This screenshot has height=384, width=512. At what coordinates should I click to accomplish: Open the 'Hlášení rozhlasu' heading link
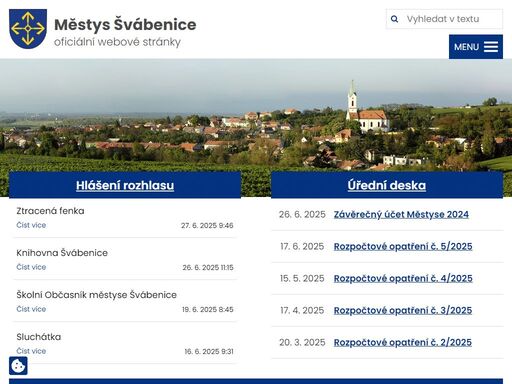125,185
